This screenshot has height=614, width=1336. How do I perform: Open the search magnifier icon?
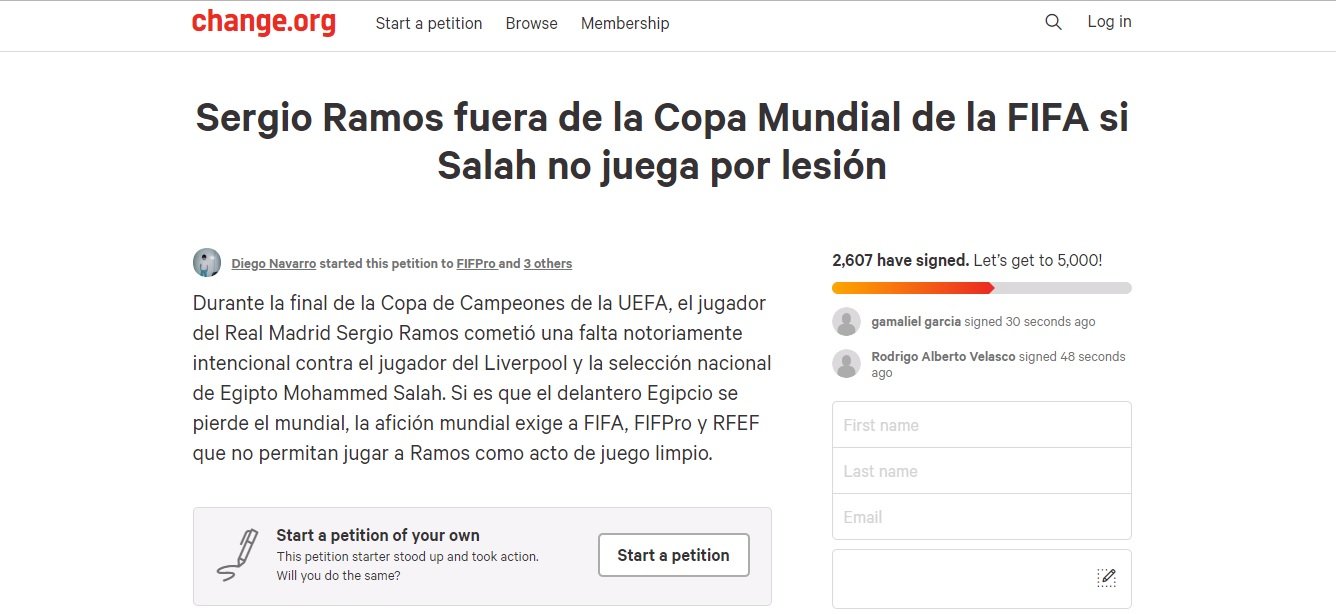coord(1053,22)
